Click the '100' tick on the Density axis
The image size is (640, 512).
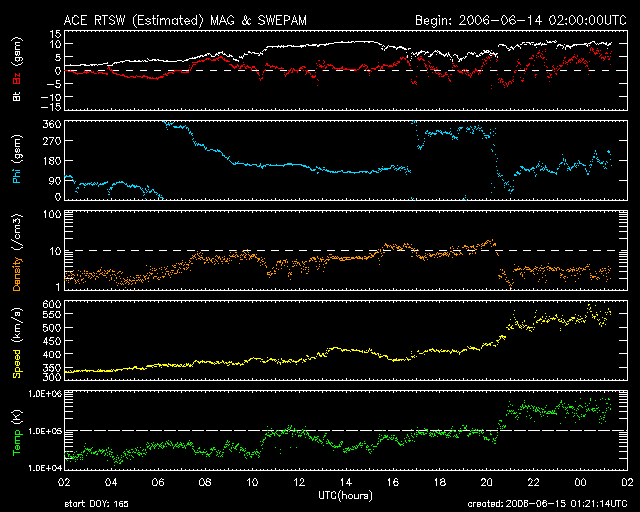(x=52, y=214)
